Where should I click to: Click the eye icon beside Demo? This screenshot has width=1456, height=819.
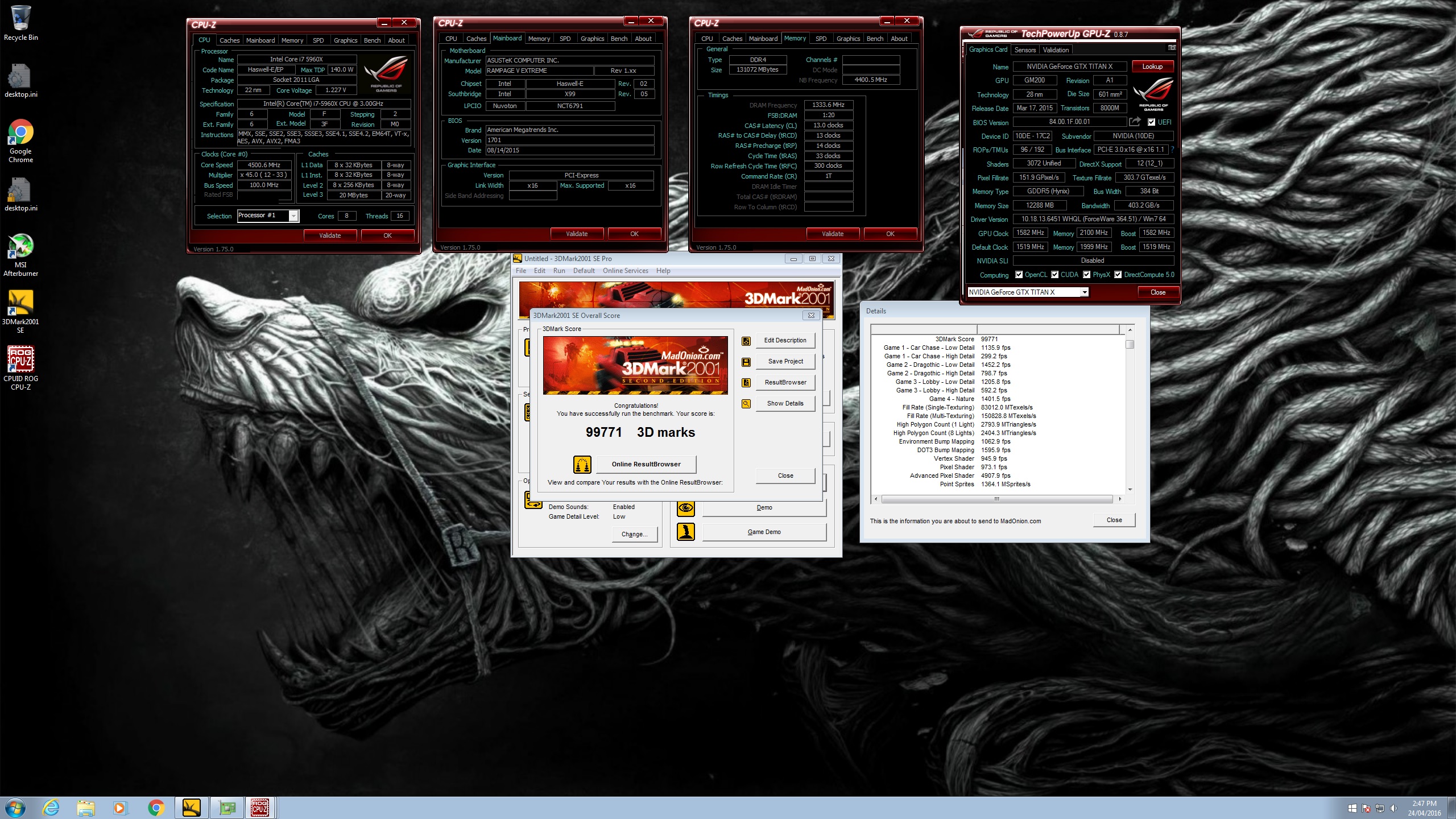(686, 508)
